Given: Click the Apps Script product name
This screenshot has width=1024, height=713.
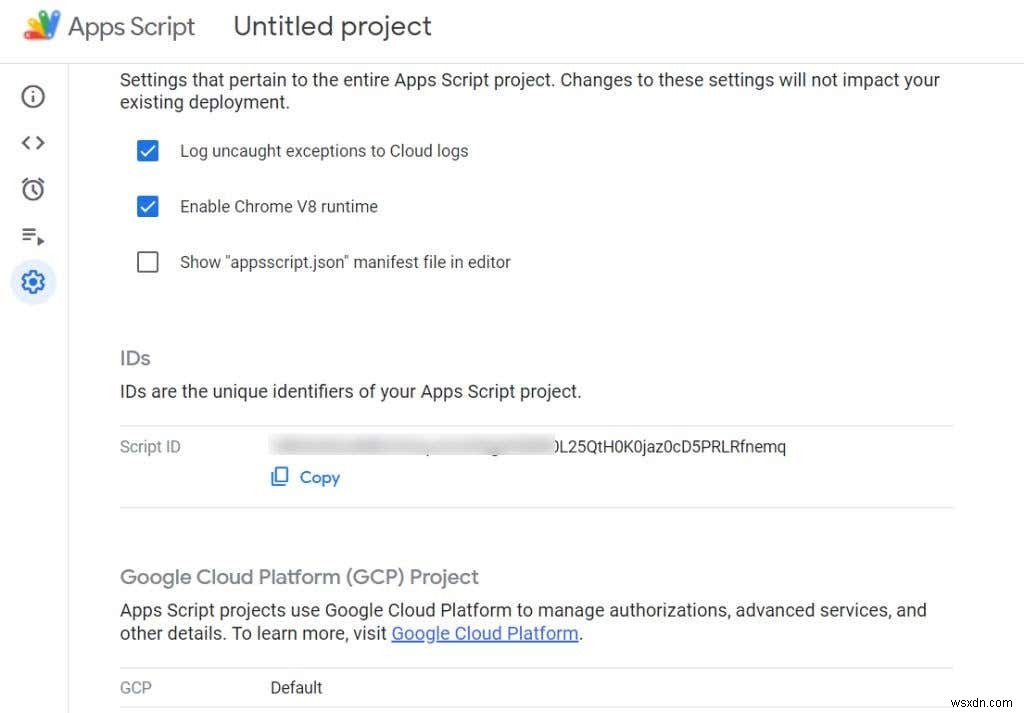Looking at the screenshot, I should click(x=131, y=27).
